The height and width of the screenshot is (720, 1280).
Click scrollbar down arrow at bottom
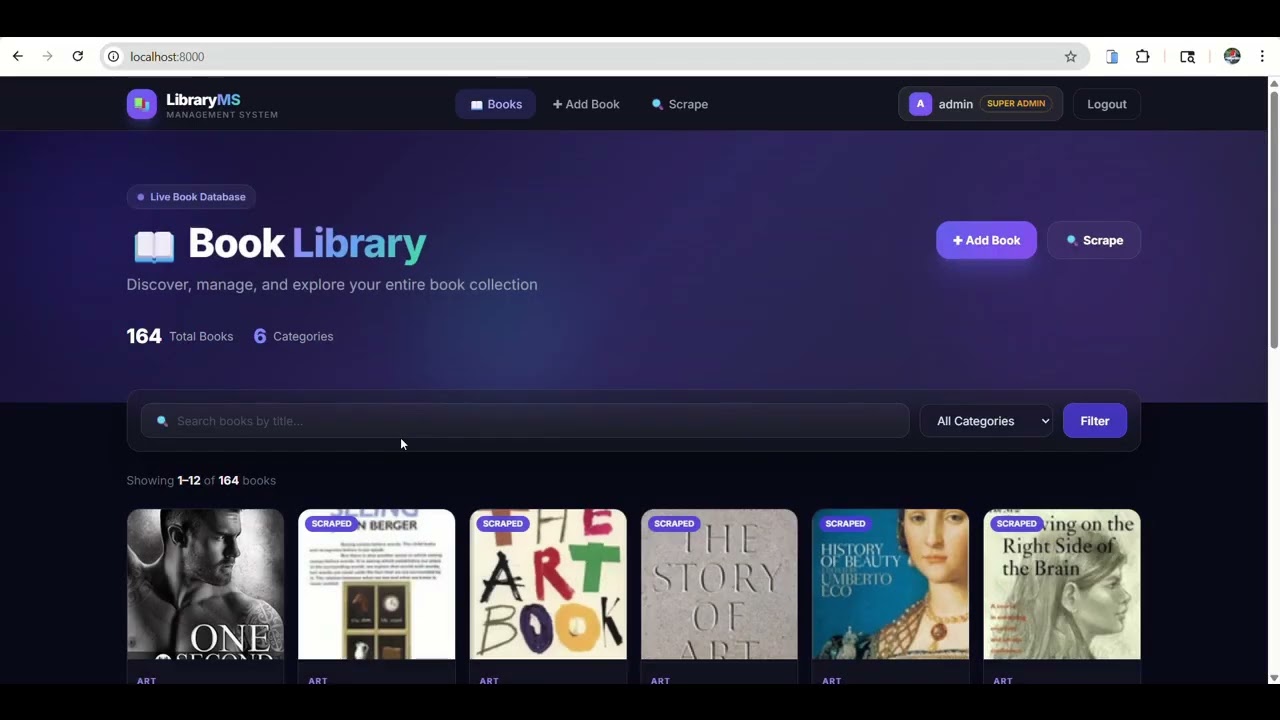1274,678
